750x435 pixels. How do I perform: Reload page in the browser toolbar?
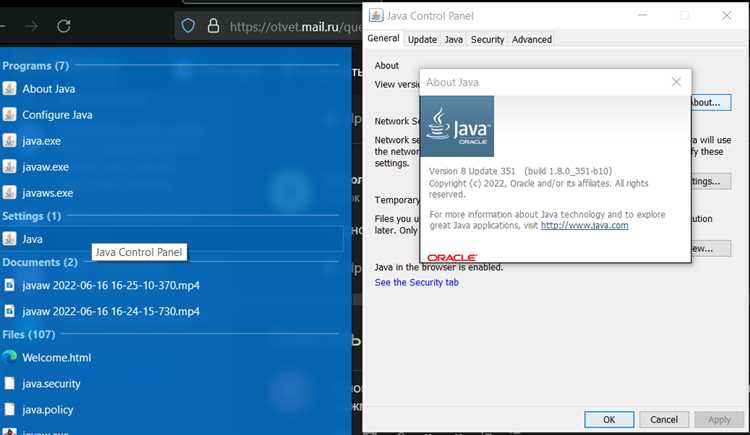pos(64,26)
